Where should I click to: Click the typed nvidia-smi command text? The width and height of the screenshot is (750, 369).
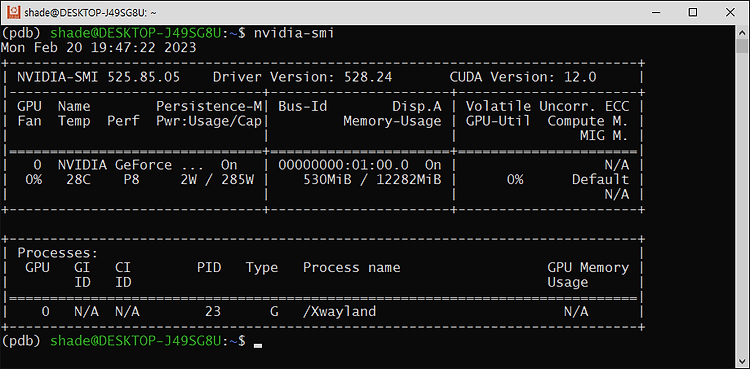coord(294,33)
